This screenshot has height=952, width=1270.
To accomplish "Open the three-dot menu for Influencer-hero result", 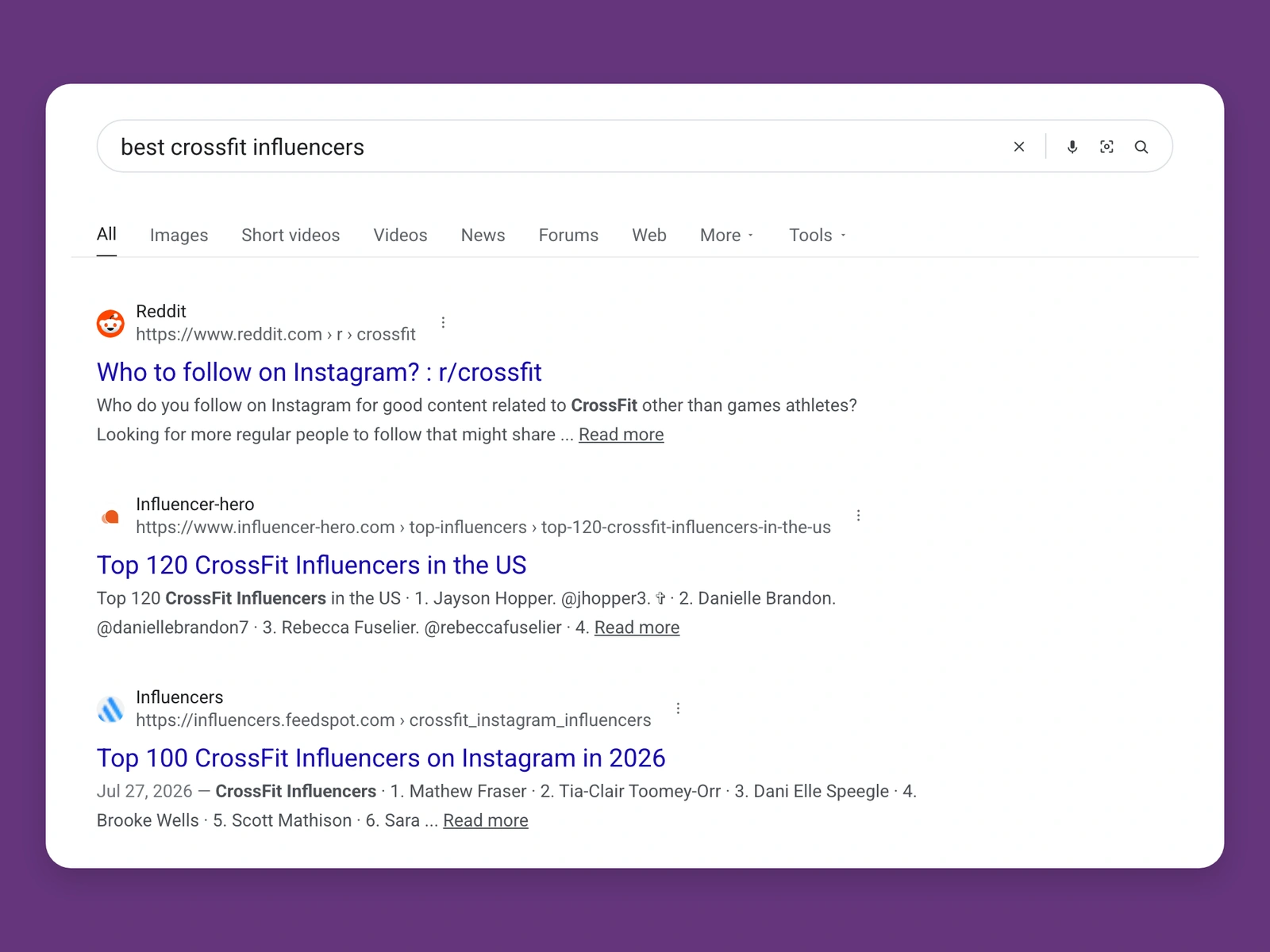I will (x=858, y=516).
